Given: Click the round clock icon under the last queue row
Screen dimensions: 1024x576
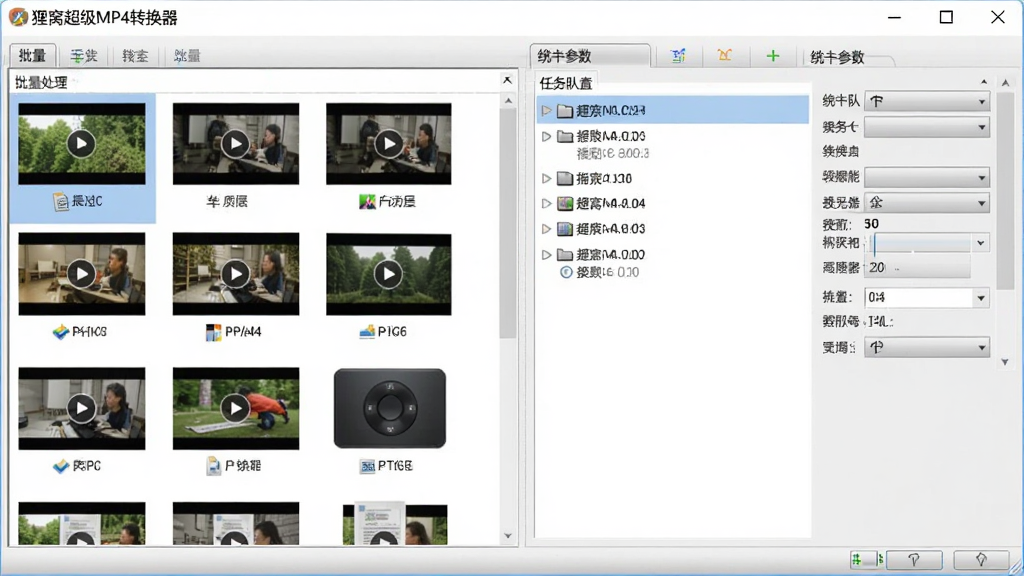Looking at the screenshot, I should pyautogui.click(x=566, y=272).
